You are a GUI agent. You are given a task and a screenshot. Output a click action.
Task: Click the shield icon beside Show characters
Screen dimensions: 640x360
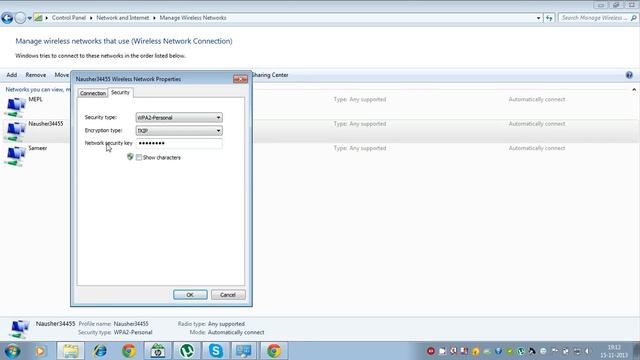(x=130, y=157)
